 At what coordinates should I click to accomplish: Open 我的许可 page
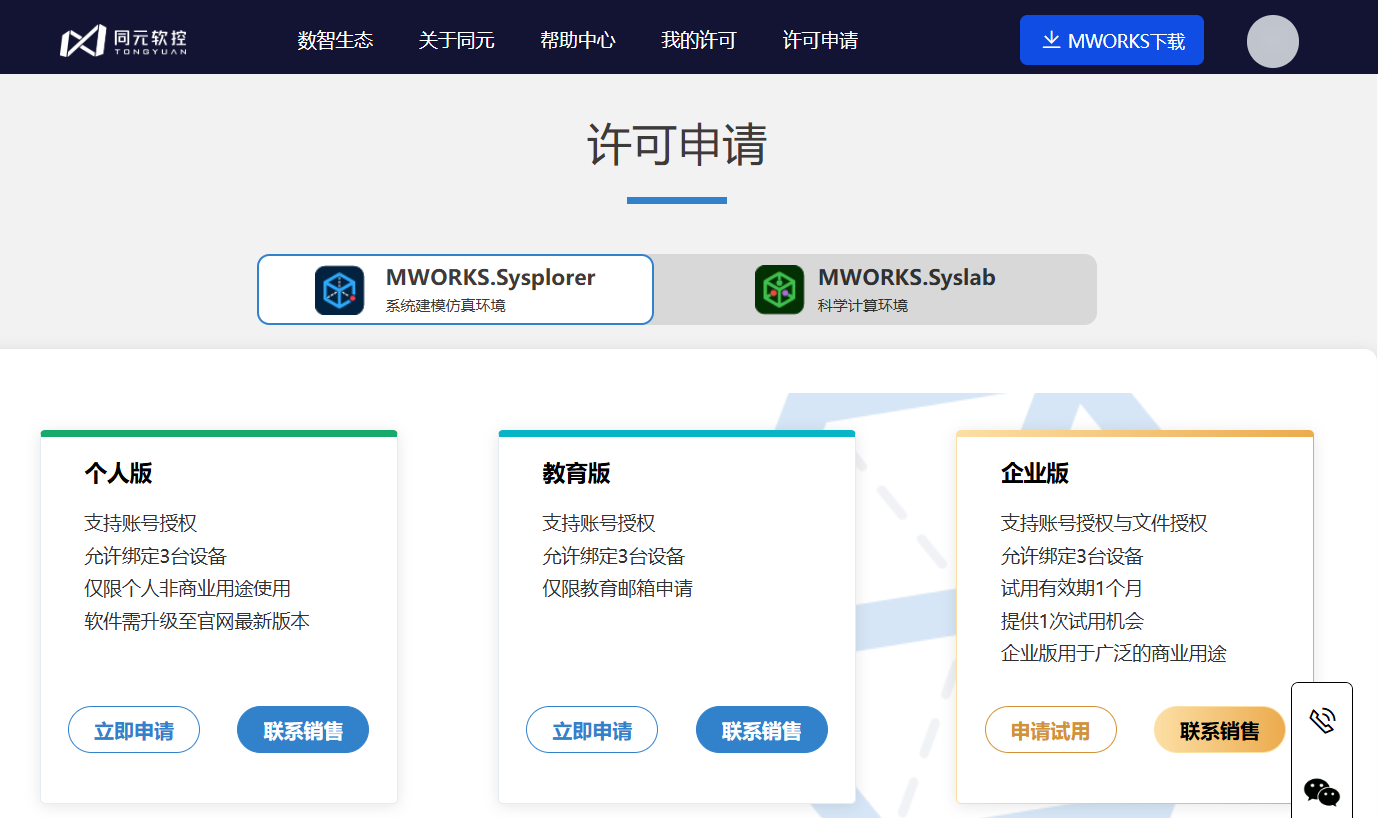tap(698, 40)
